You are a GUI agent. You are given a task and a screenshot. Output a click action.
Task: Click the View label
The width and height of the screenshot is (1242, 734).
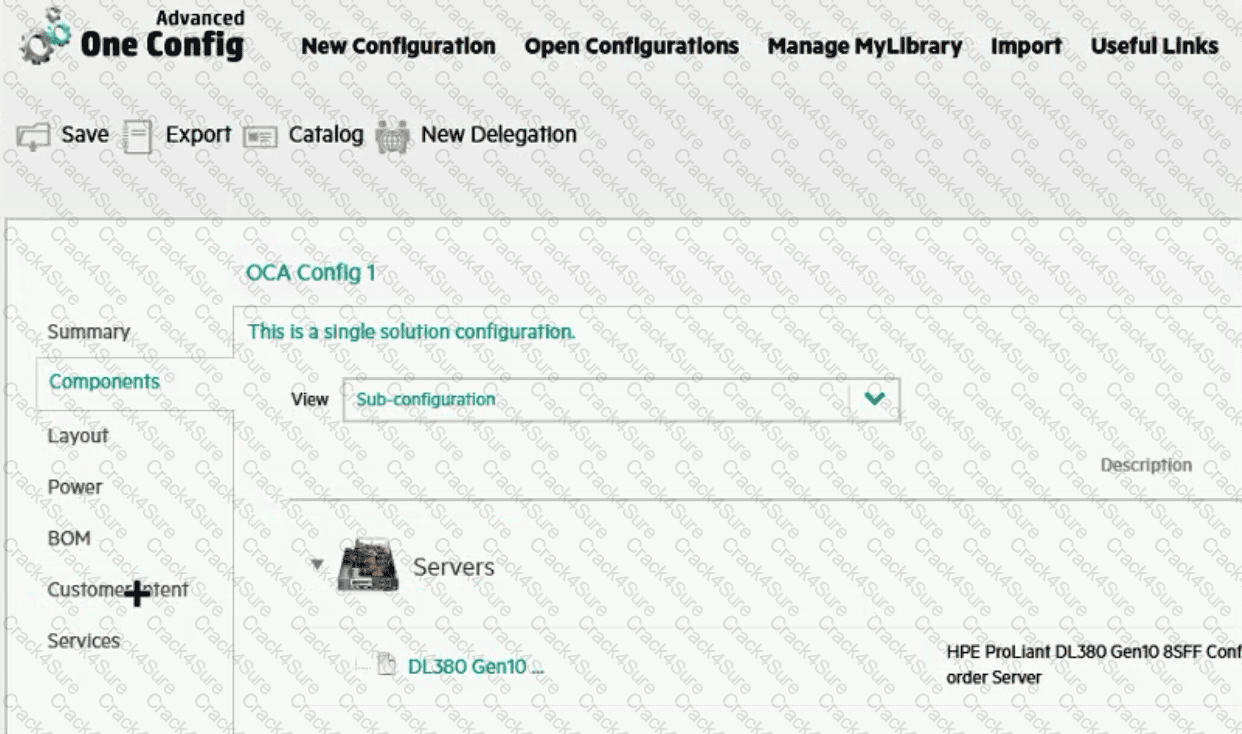pyautogui.click(x=310, y=399)
